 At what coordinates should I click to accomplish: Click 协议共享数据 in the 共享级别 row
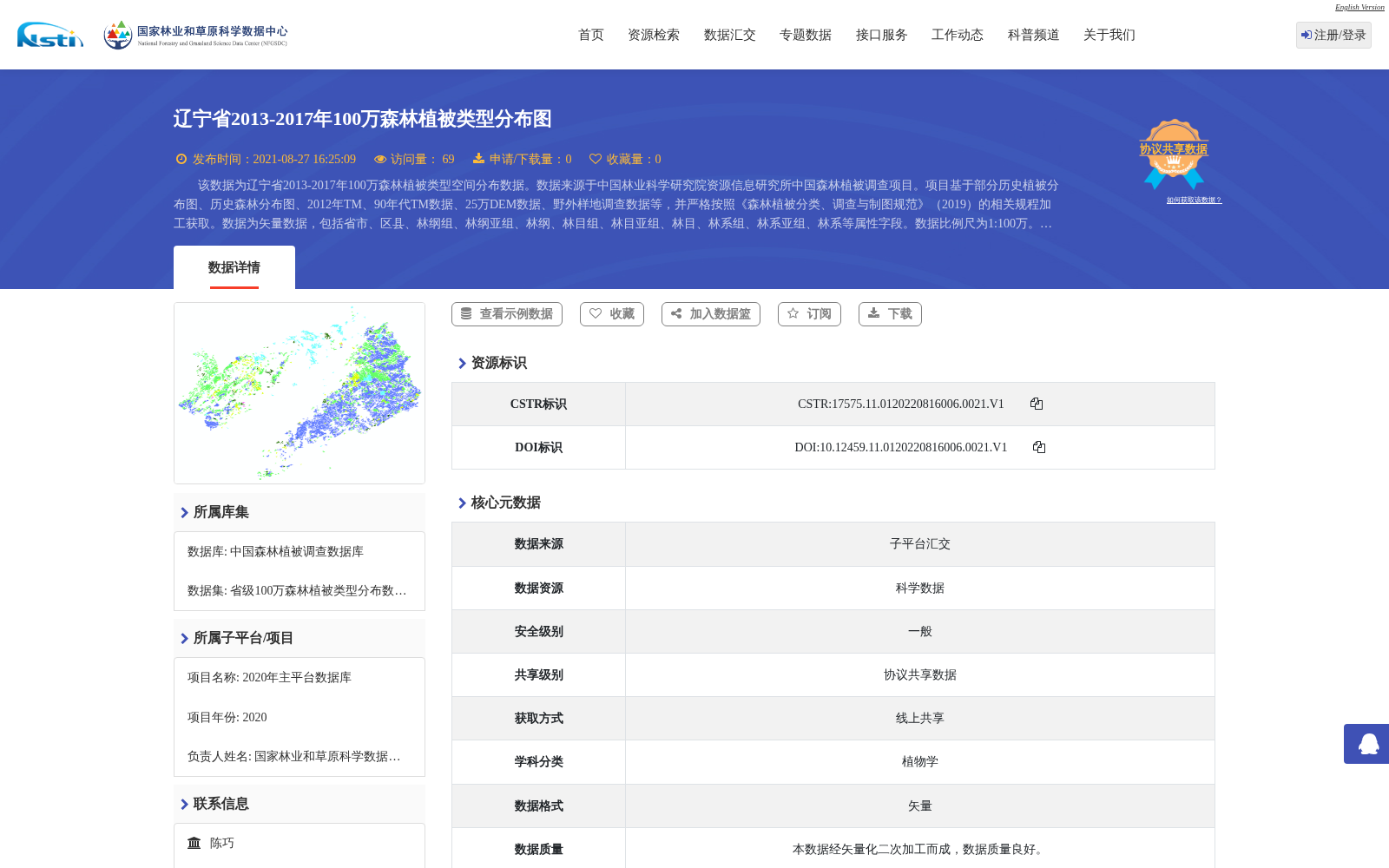click(x=920, y=675)
